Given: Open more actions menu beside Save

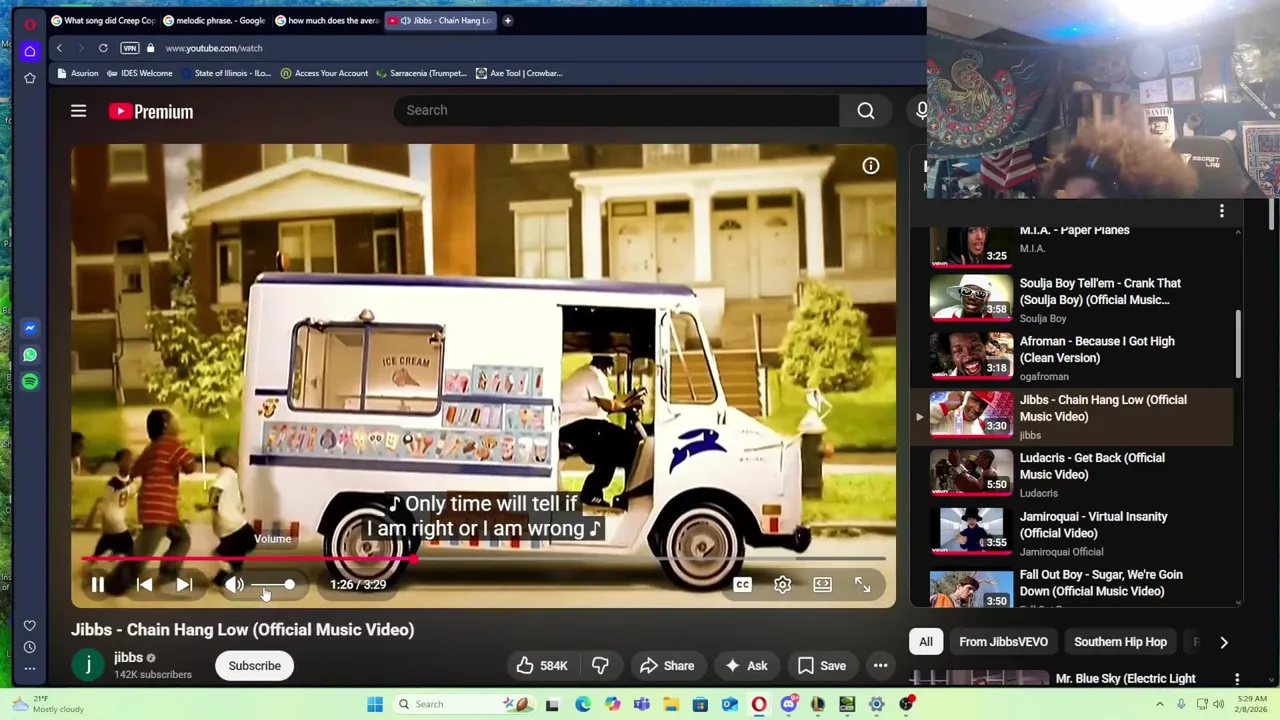Looking at the screenshot, I should 880,666.
